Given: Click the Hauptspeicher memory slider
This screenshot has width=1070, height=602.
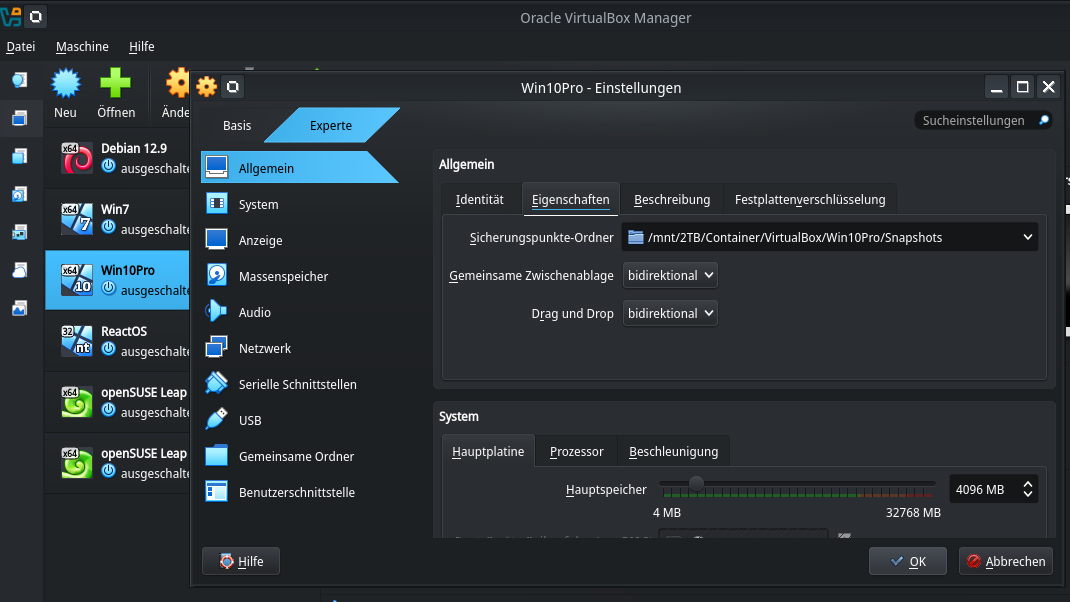Looking at the screenshot, I should [798, 483].
